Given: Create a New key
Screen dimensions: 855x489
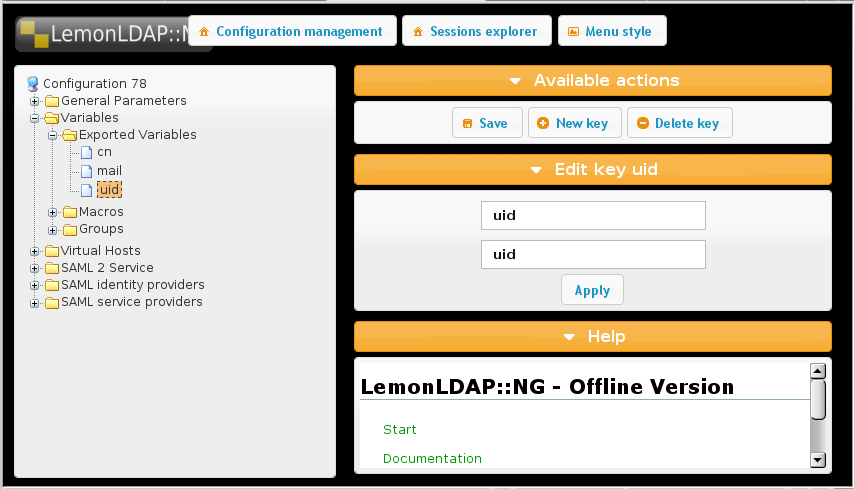Looking at the screenshot, I should [575, 123].
